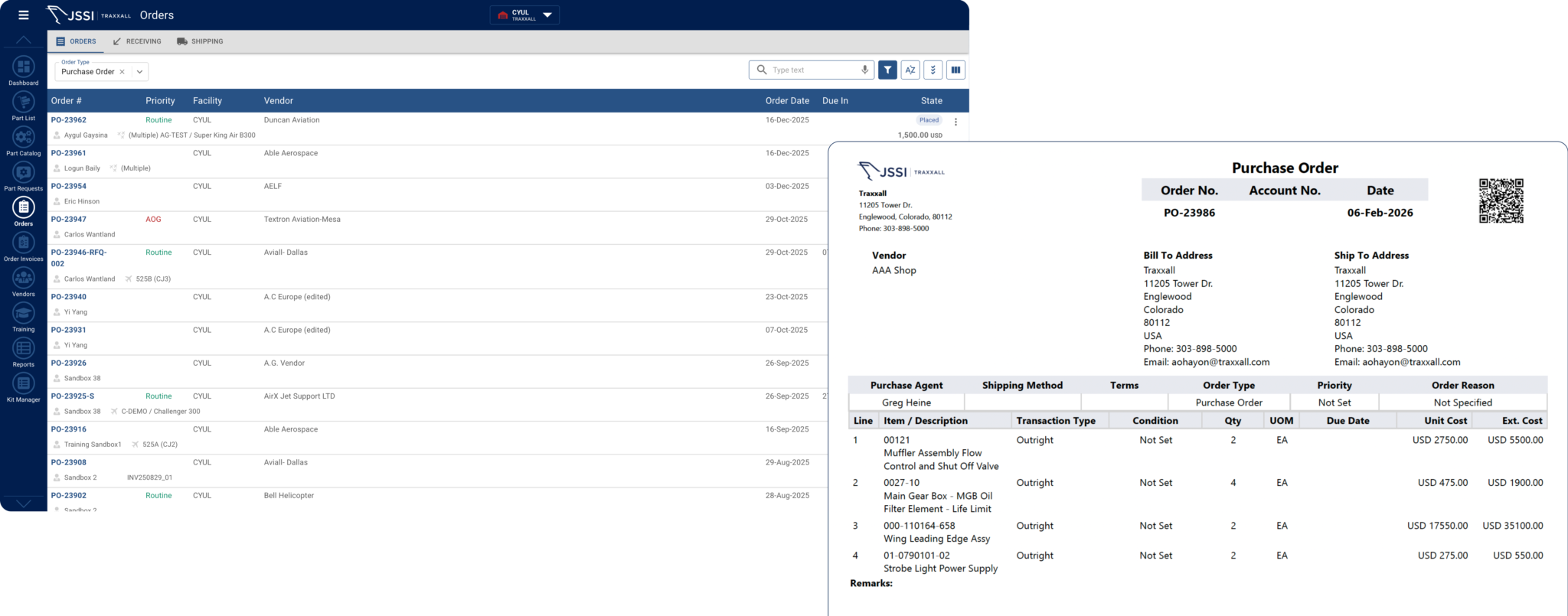Click the A-Z sort button
1568x616 pixels.
click(910, 70)
